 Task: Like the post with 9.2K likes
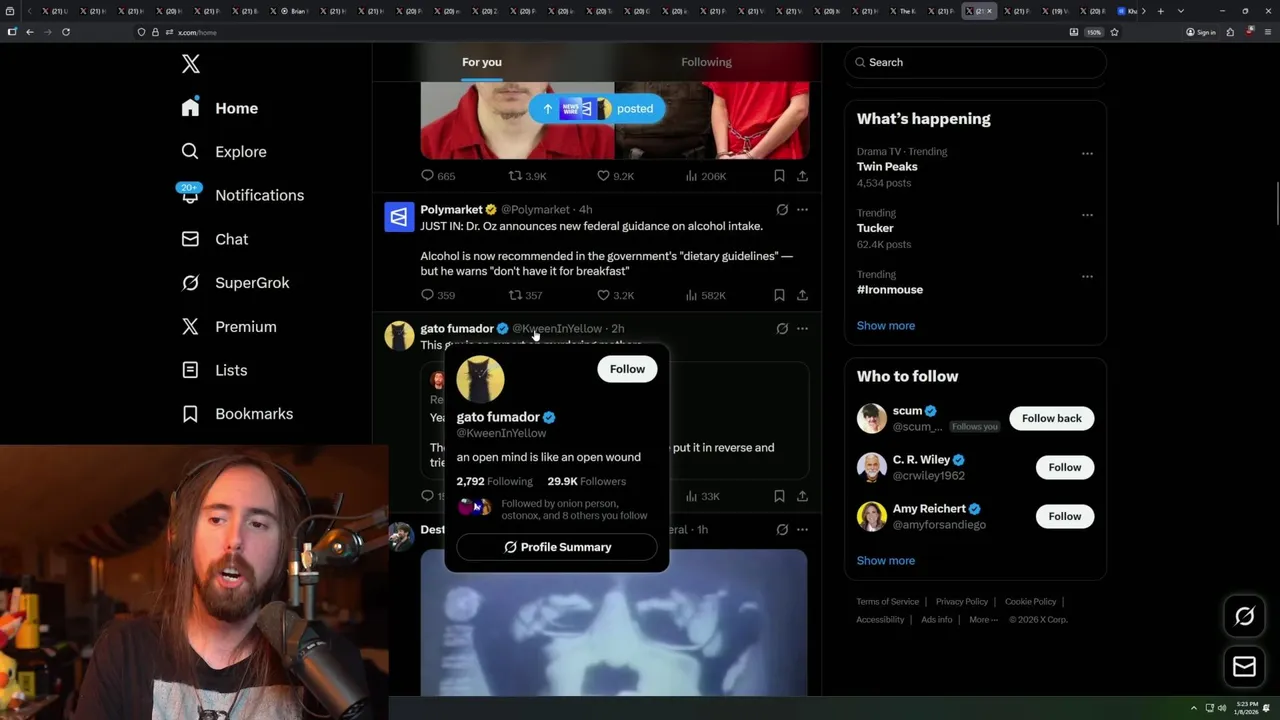coord(615,176)
